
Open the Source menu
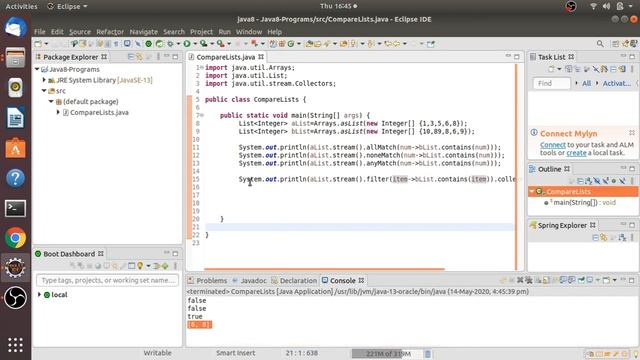(x=80, y=32)
